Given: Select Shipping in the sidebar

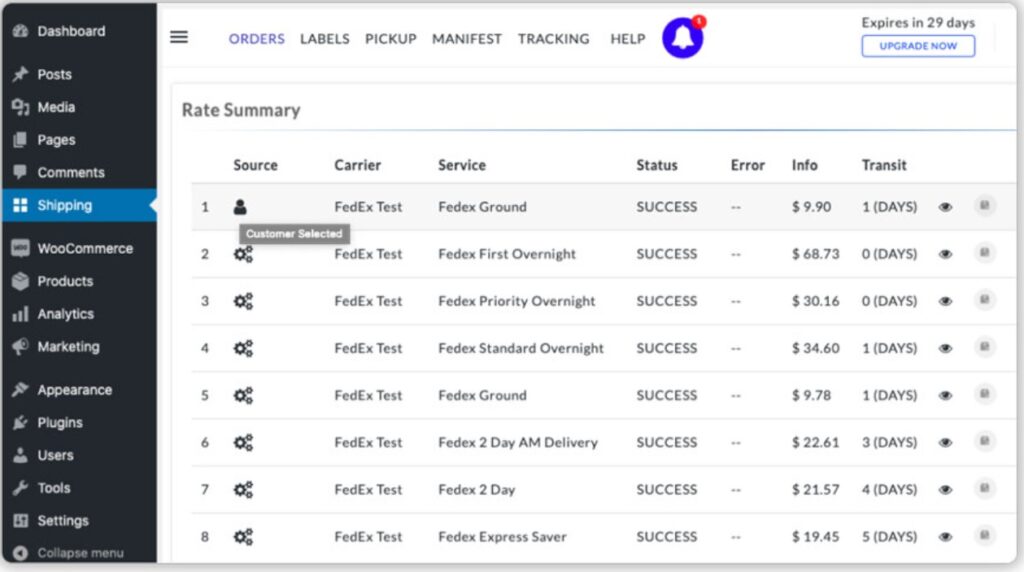Looking at the screenshot, I should (x=78, y=205).
